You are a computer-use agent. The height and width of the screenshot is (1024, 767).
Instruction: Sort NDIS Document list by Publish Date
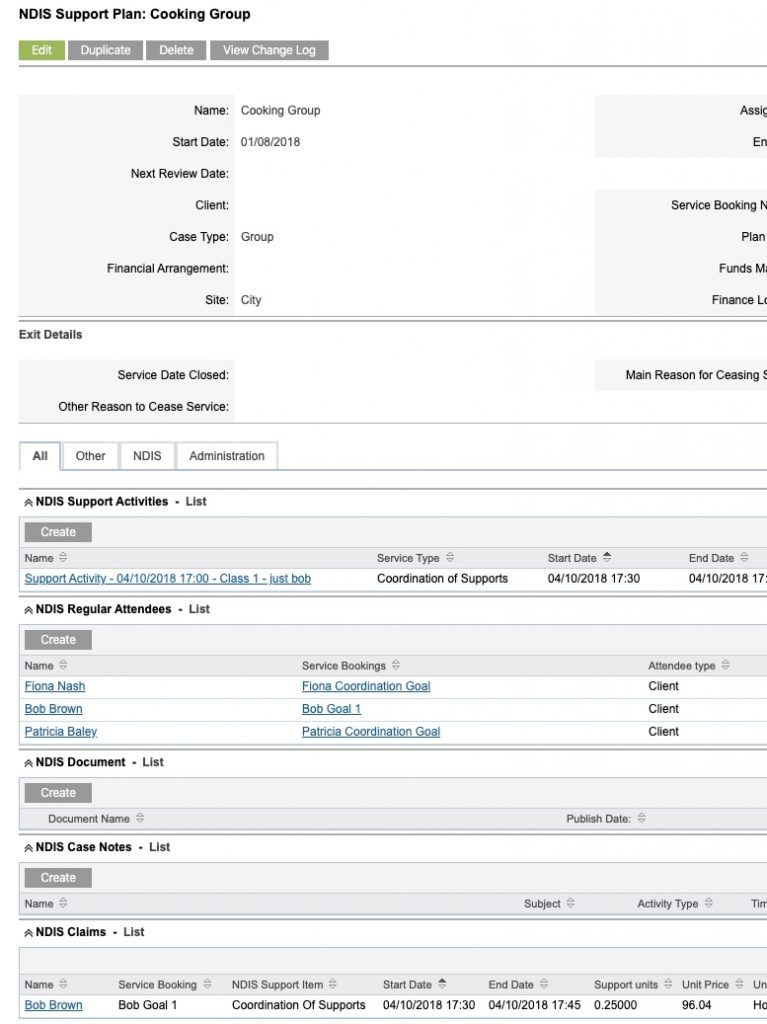(x=642, y=818)
